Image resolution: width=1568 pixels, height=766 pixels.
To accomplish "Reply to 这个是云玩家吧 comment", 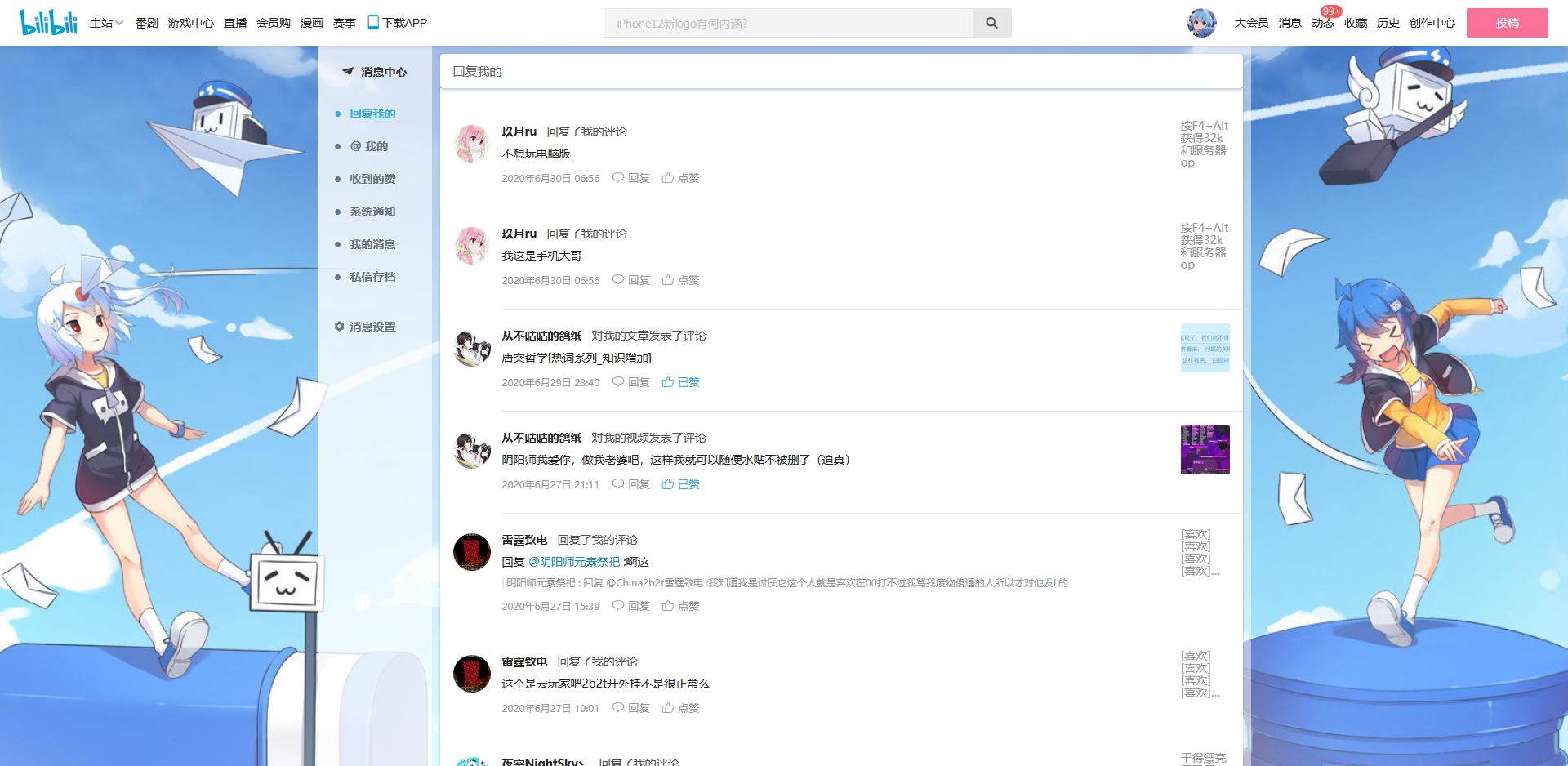I will 631,708.
